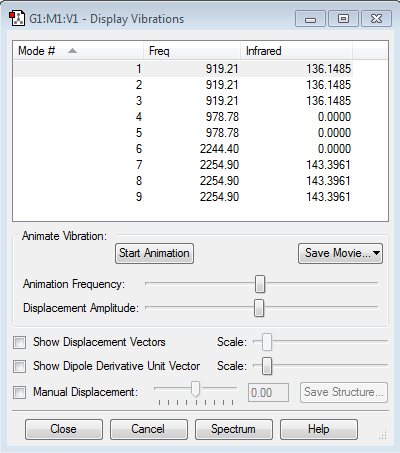The image size is (400, 453).
Task: Enable Show Displacement Vectors checkbox
Action: [19, 342]
